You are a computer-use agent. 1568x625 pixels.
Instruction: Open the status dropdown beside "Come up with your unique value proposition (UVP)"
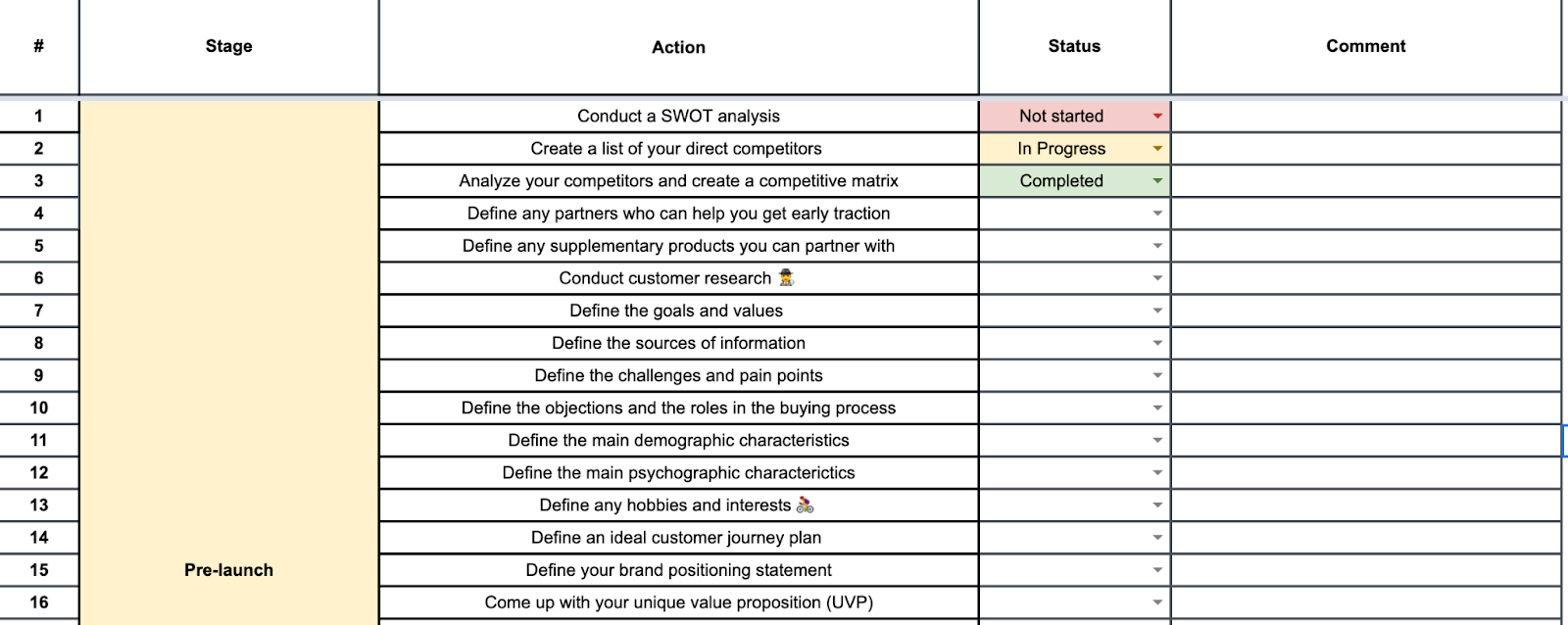pyautogui.click(x=1157, y=601)
